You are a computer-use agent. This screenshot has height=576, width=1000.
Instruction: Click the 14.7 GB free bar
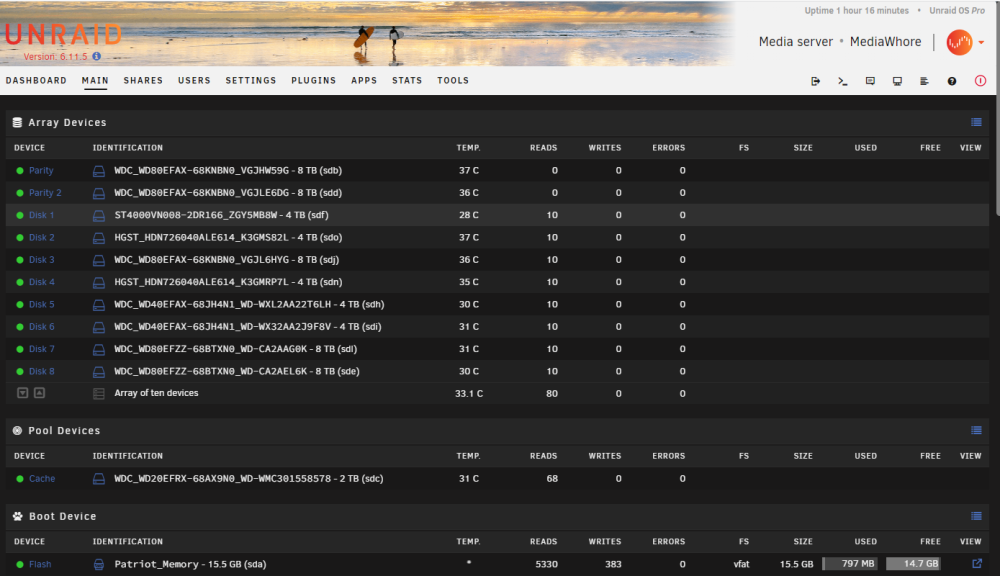pyautogui.click(x=913, y=563)
